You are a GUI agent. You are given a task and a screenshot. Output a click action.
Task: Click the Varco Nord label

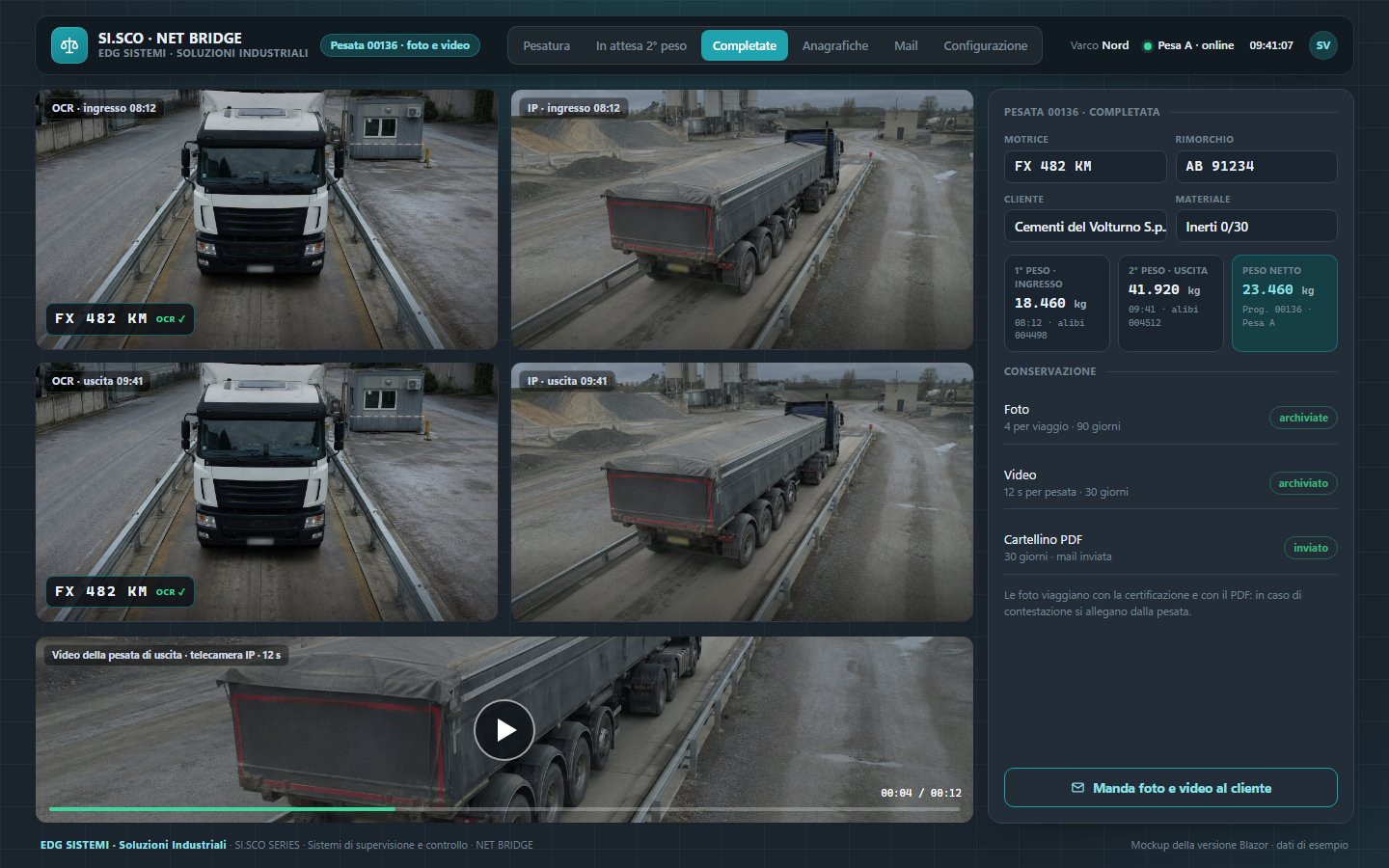1099,45
